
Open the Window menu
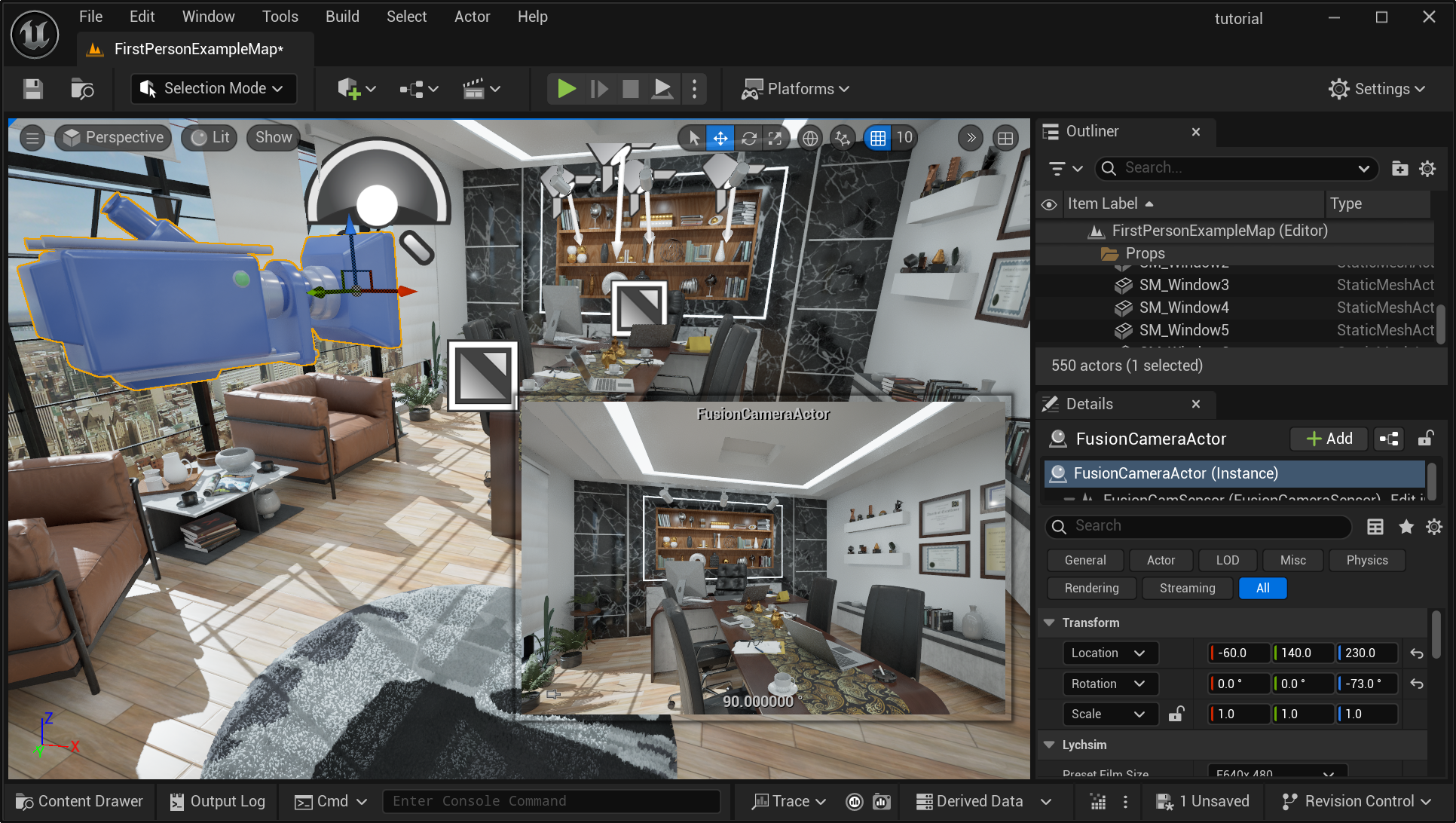click(208, 17)
